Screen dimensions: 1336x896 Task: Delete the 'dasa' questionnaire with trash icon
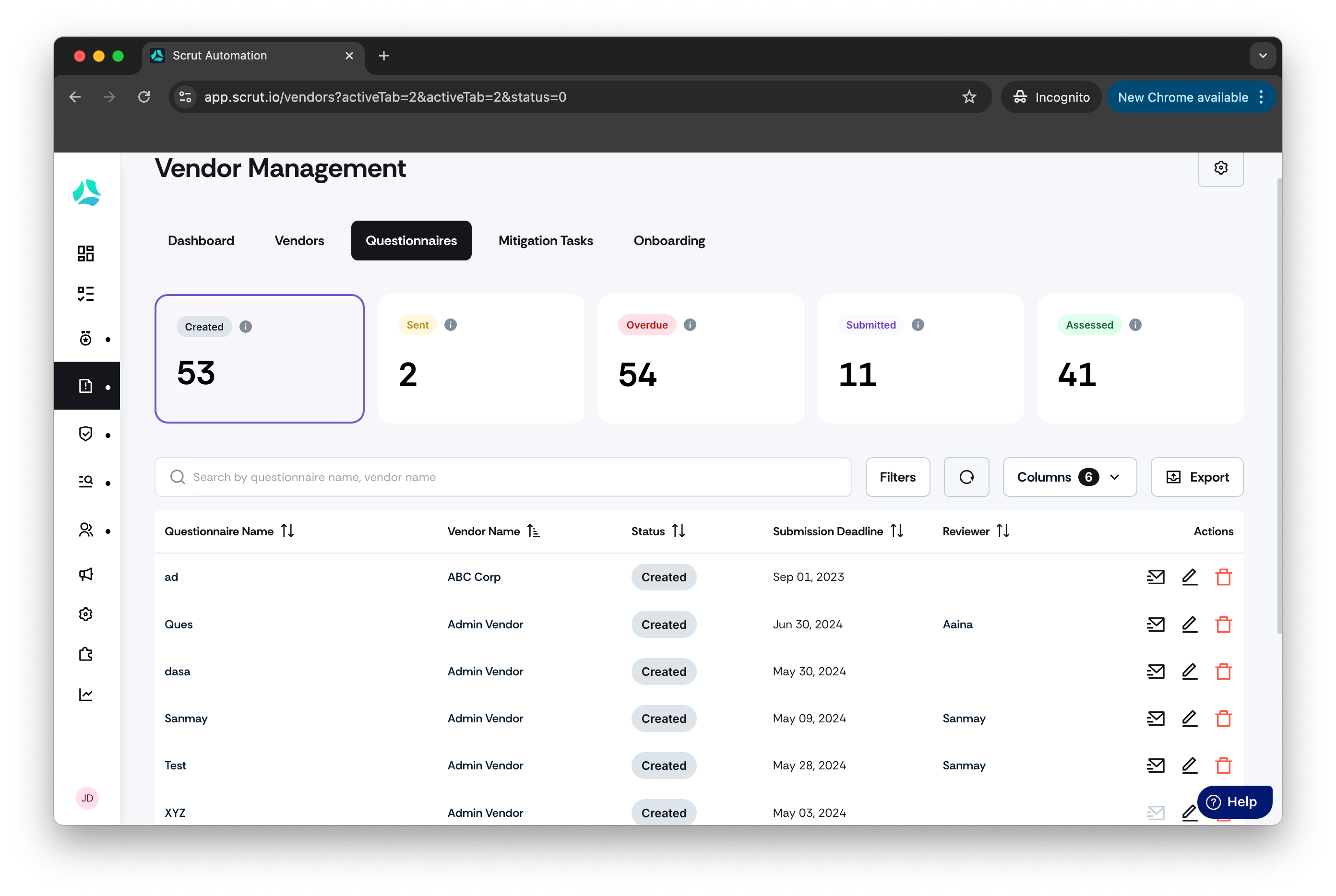pyautogui.click(x=1223, y=672)
